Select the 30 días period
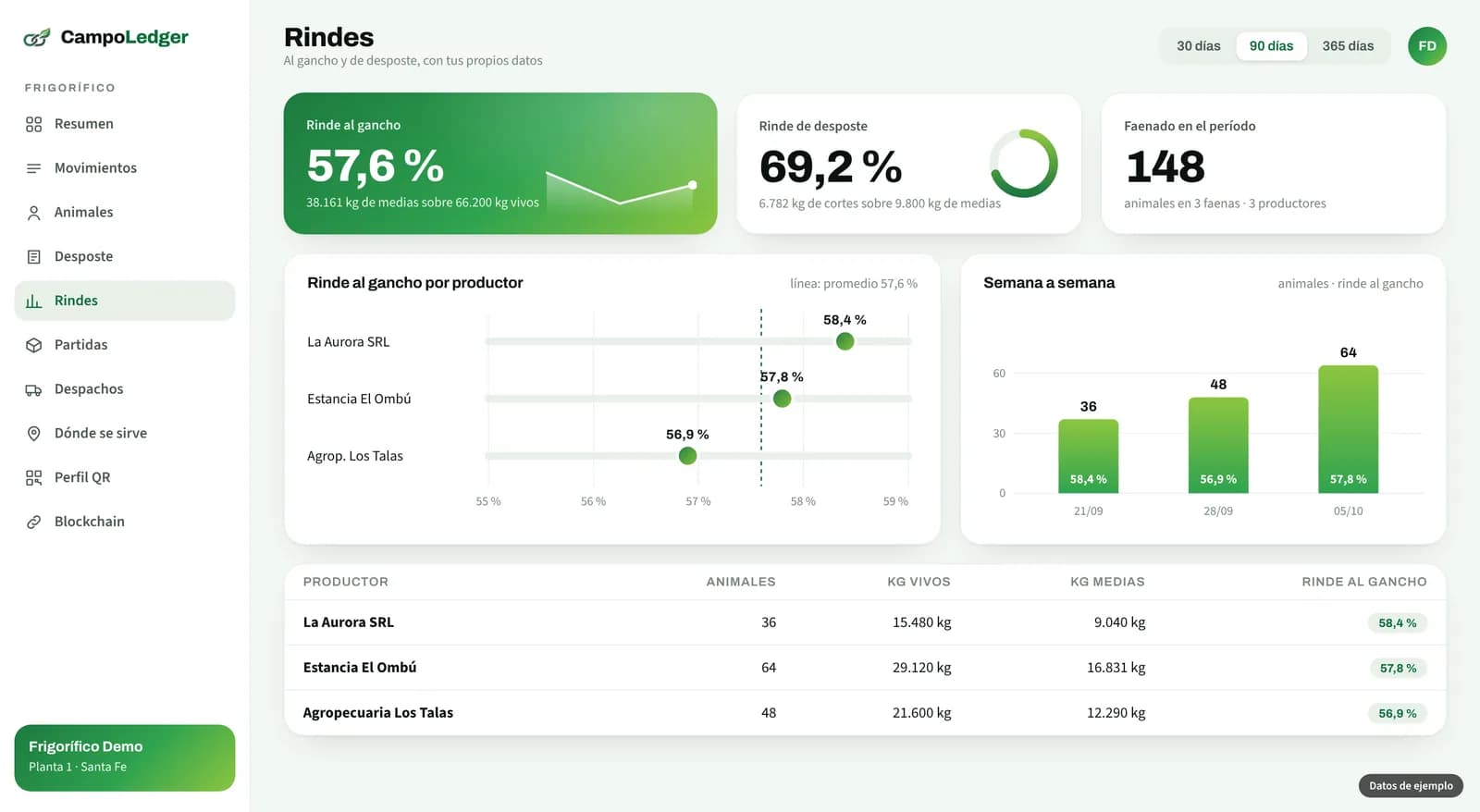 coord(1198,46)
